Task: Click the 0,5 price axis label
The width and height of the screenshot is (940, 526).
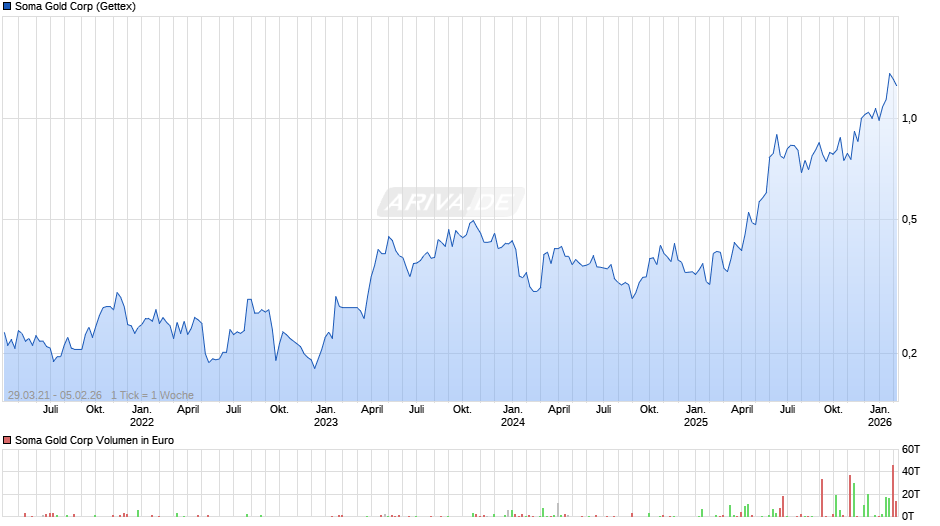Action: [909, 220]
